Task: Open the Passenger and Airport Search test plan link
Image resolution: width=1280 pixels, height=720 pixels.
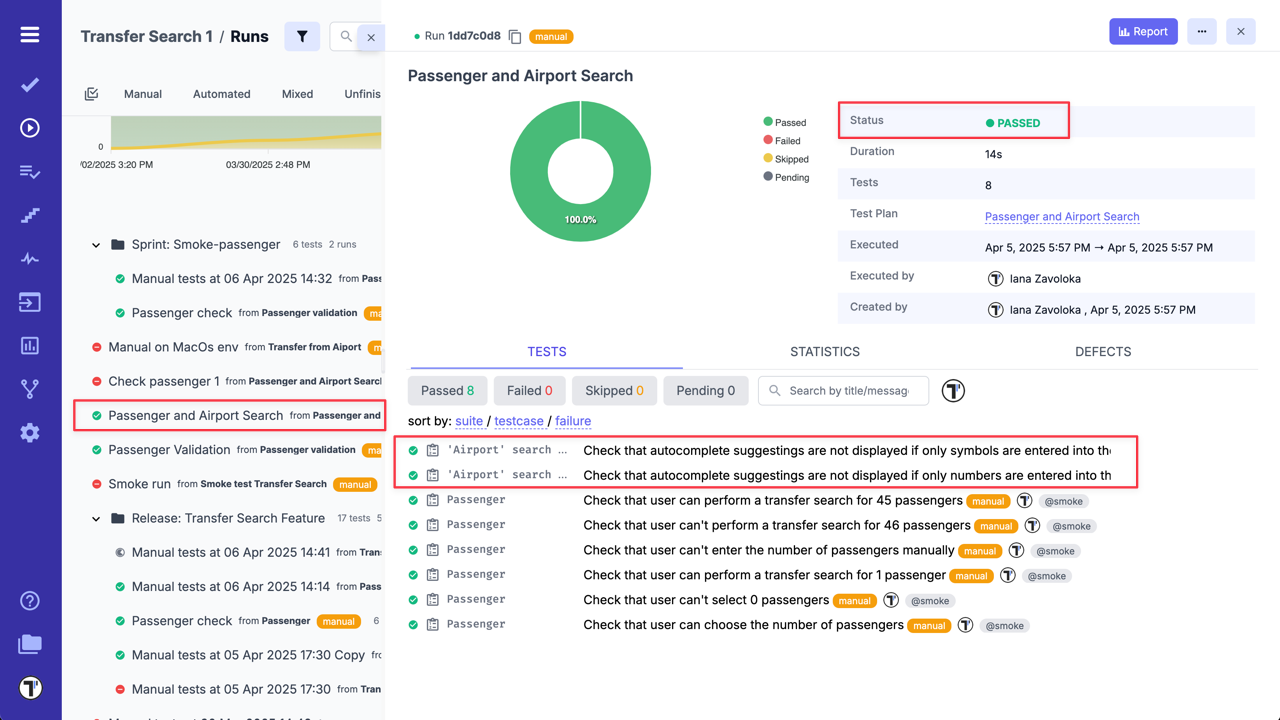Action: point(1061,217)
